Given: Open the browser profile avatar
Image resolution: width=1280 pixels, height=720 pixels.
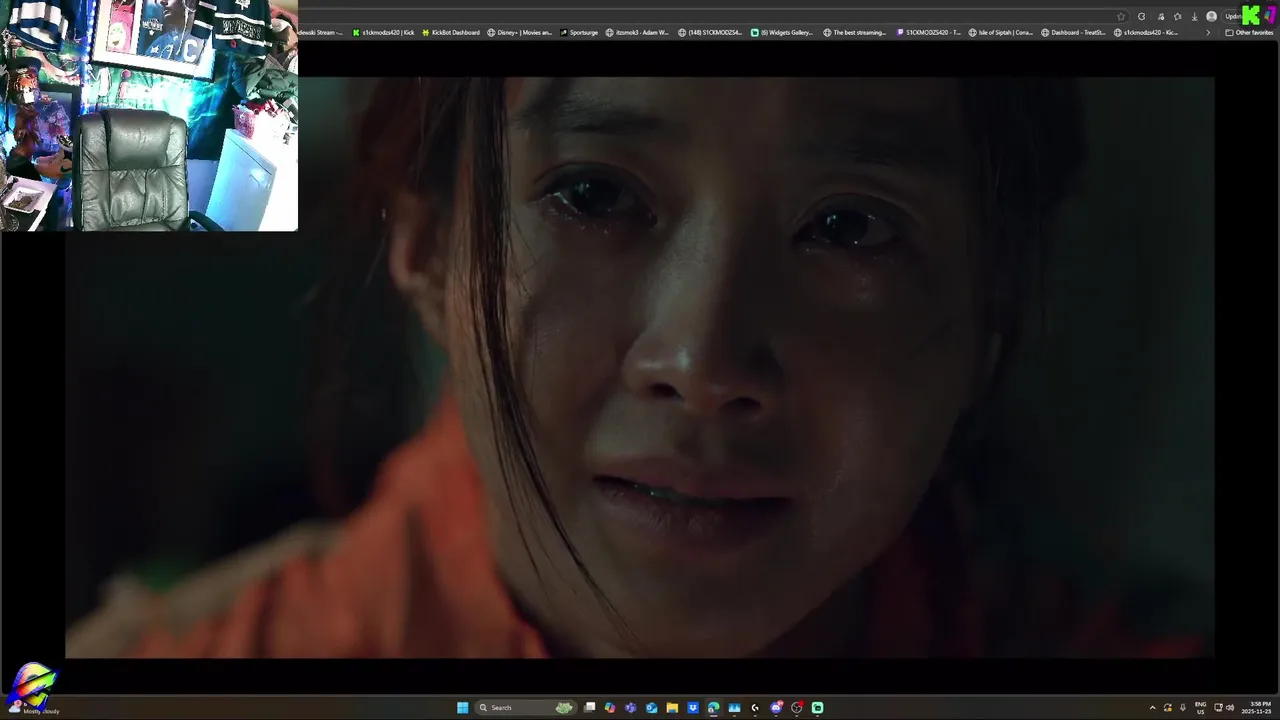Looking at the screenshot, I should click(x=1211, y=16).
